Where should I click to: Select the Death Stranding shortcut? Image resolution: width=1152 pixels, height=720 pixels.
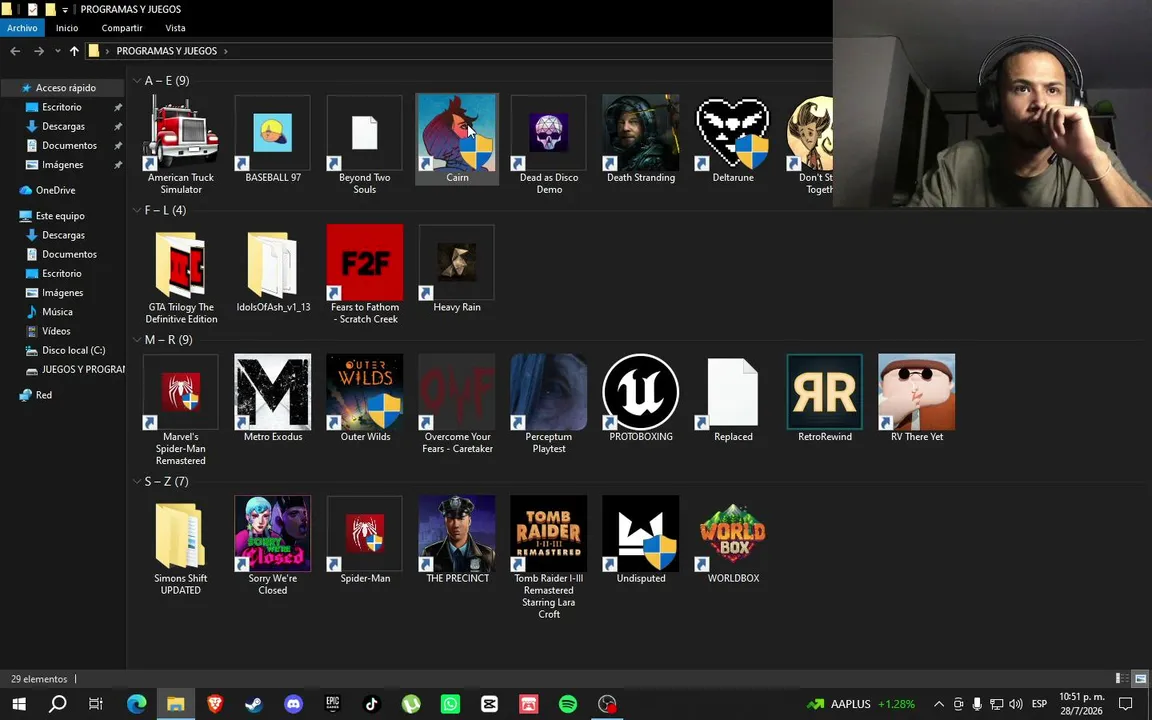641,140
